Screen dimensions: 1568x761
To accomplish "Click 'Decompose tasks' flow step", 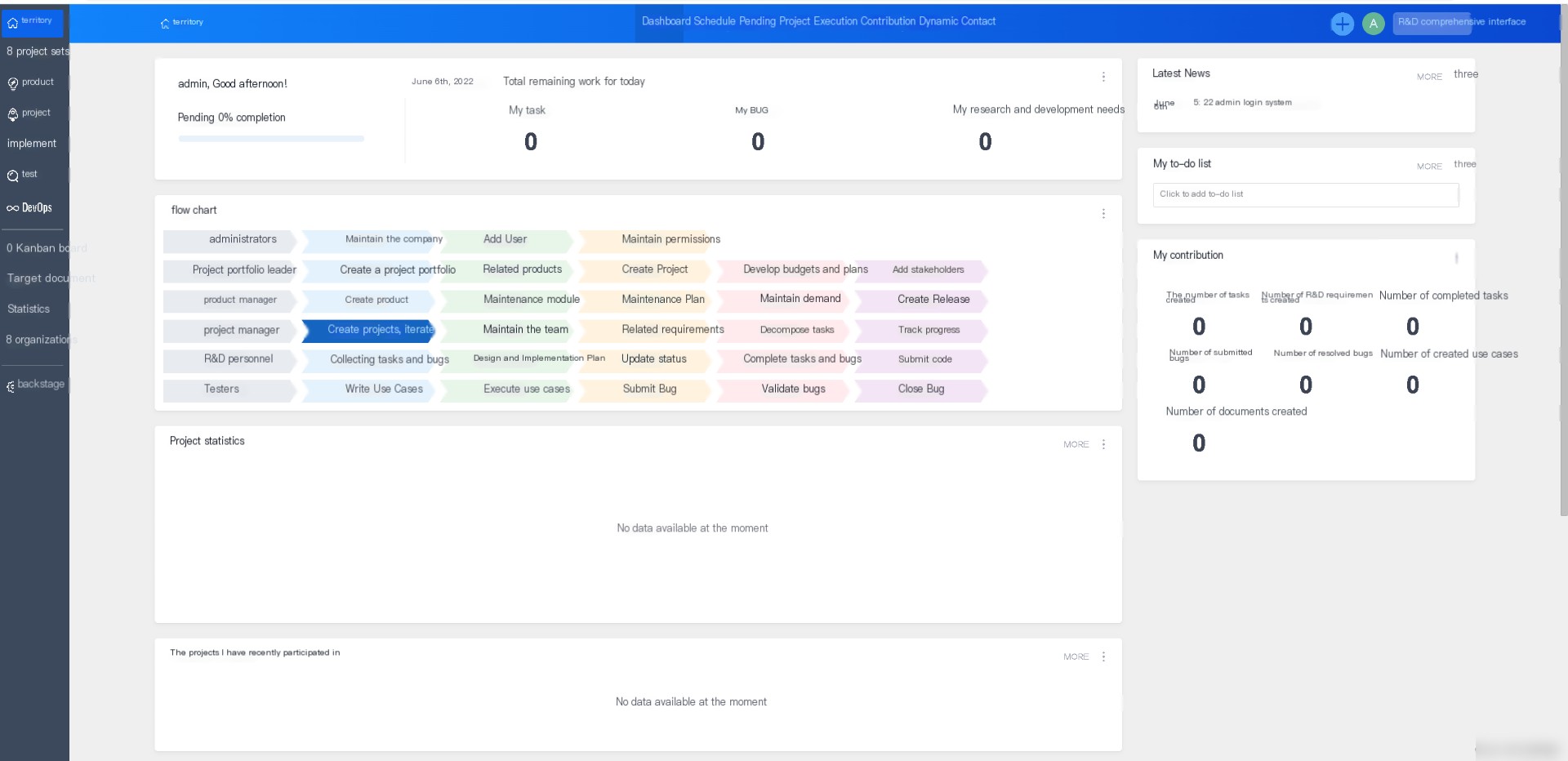I will pos(784,330).
